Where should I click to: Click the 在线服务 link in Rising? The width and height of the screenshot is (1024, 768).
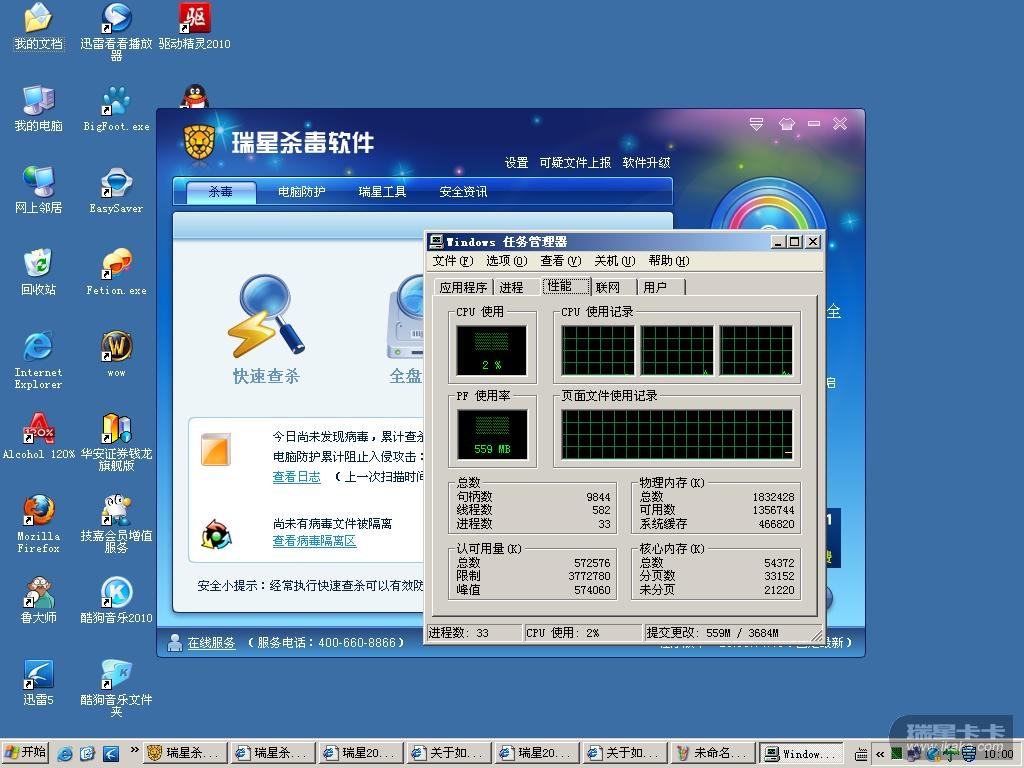pos(211,643)
